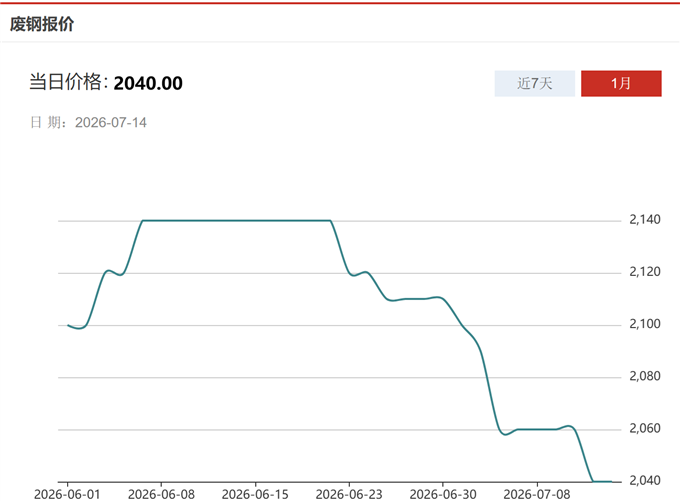Click the 当日价格 2040.00 value

[148, 83]
